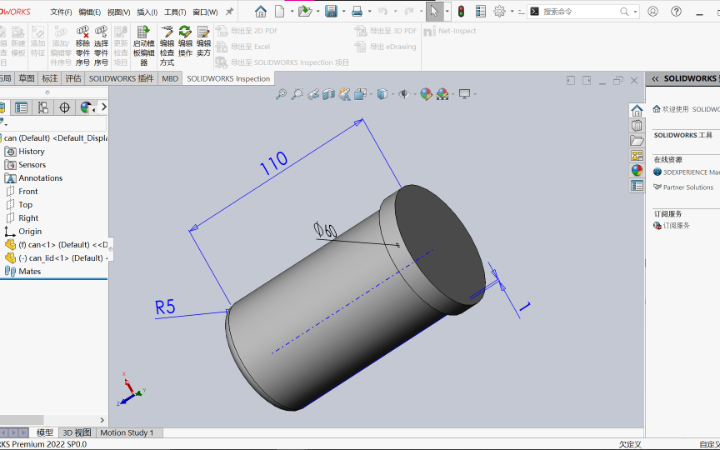Click 选择零件序号 (select balloons) tool
Viewport: 720px width, 450px height.
101,46
